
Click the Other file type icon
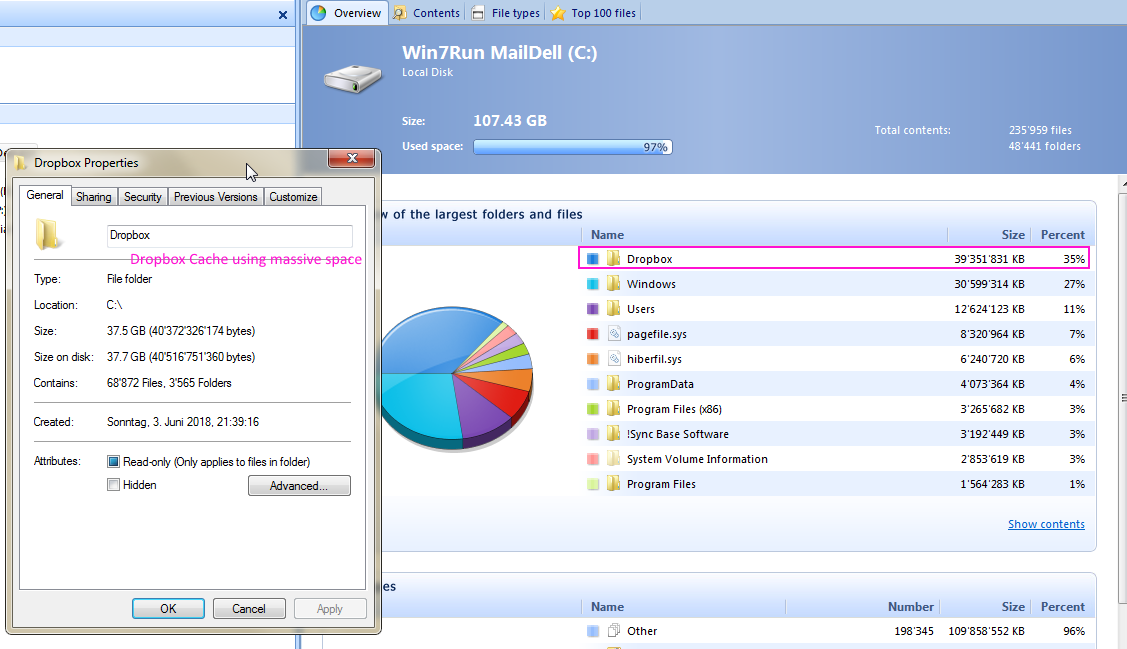tap(613, 631)
